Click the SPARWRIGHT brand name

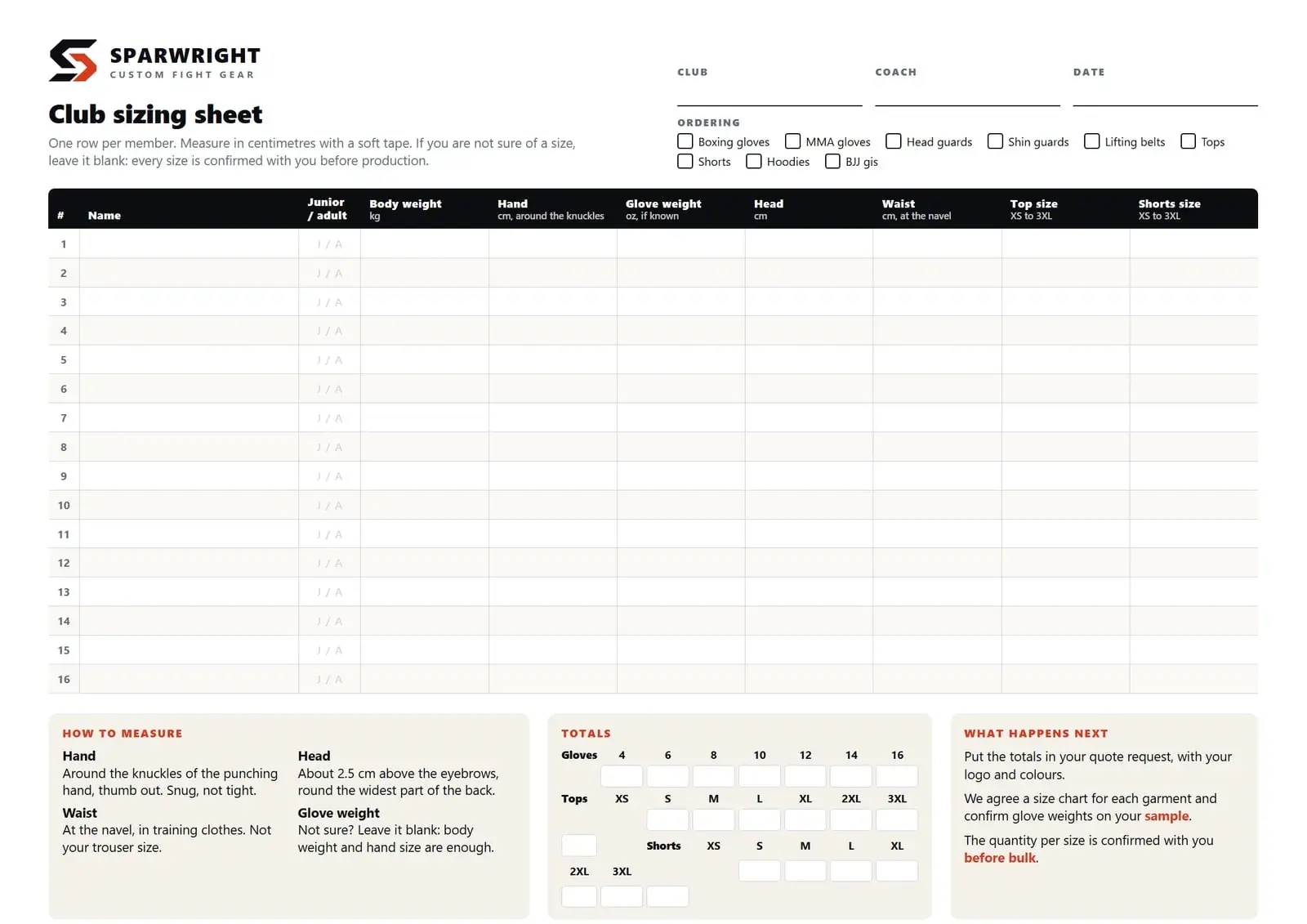[x=185, y=56]
